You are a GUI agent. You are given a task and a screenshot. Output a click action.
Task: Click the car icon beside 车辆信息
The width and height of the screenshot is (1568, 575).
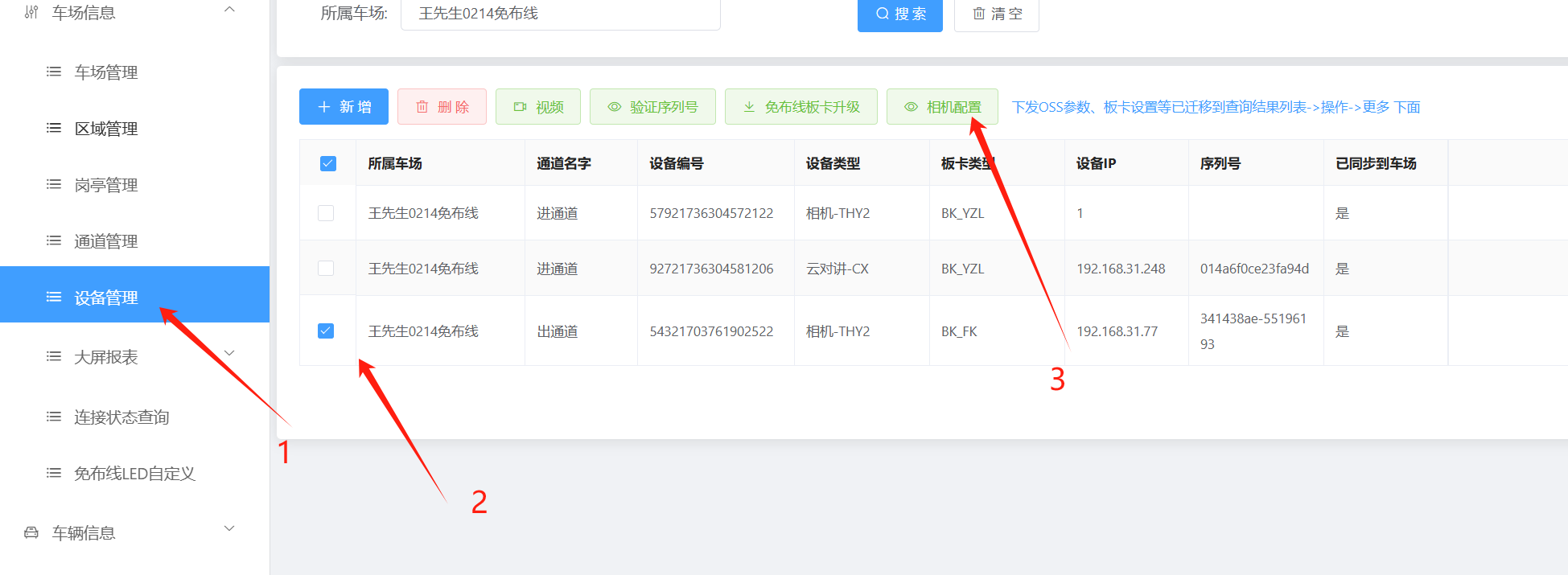pos(31,532)
